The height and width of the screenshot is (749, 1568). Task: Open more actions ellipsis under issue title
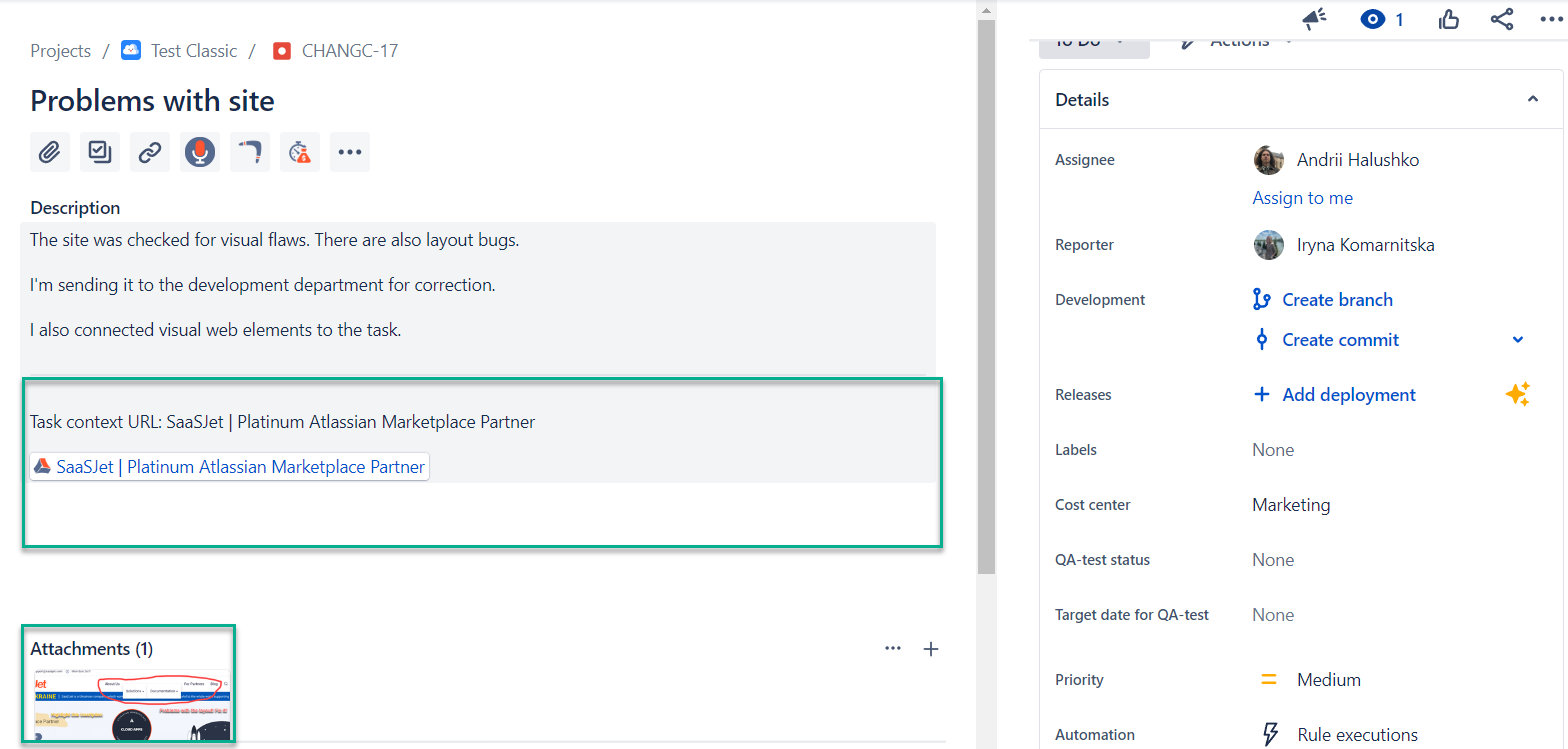click(x=350, y=152)
